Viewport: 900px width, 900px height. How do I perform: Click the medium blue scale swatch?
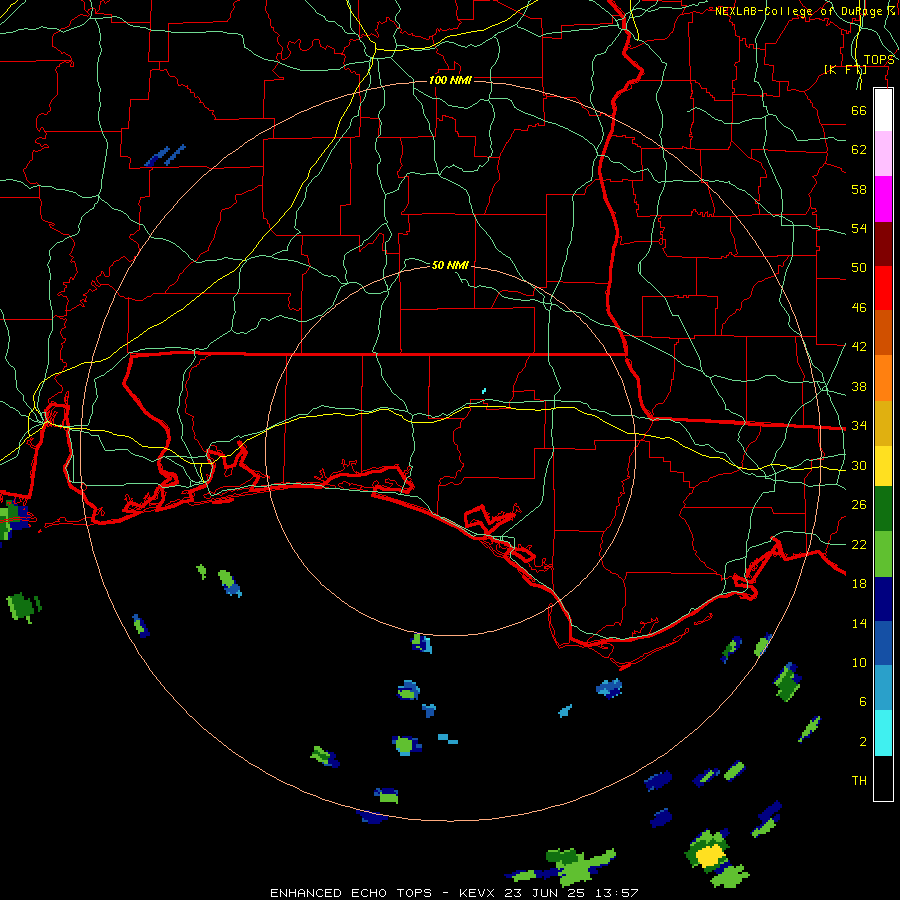tap(883, 643)
